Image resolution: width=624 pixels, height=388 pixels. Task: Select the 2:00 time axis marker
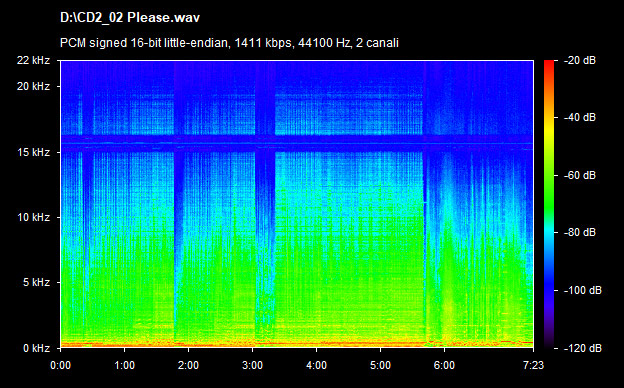[x=188, y=365]
